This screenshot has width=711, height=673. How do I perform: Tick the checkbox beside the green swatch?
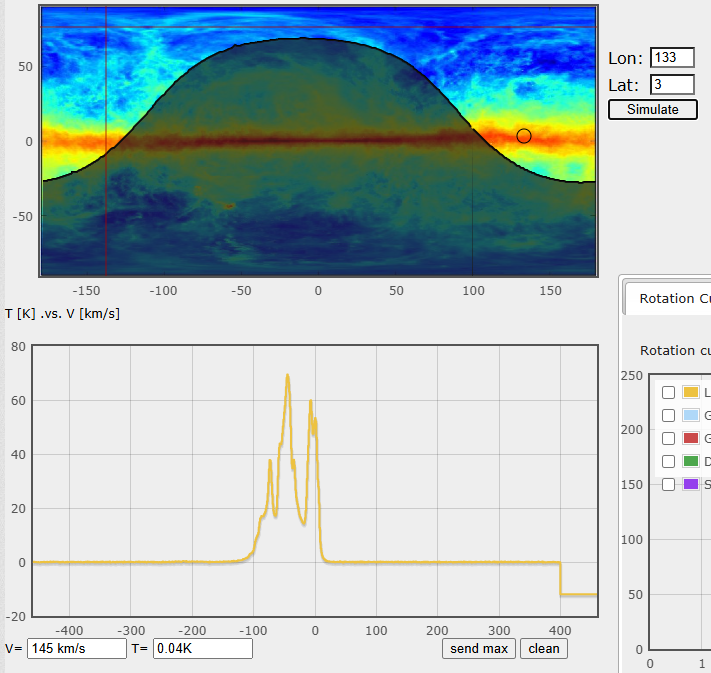coord(668,461)
